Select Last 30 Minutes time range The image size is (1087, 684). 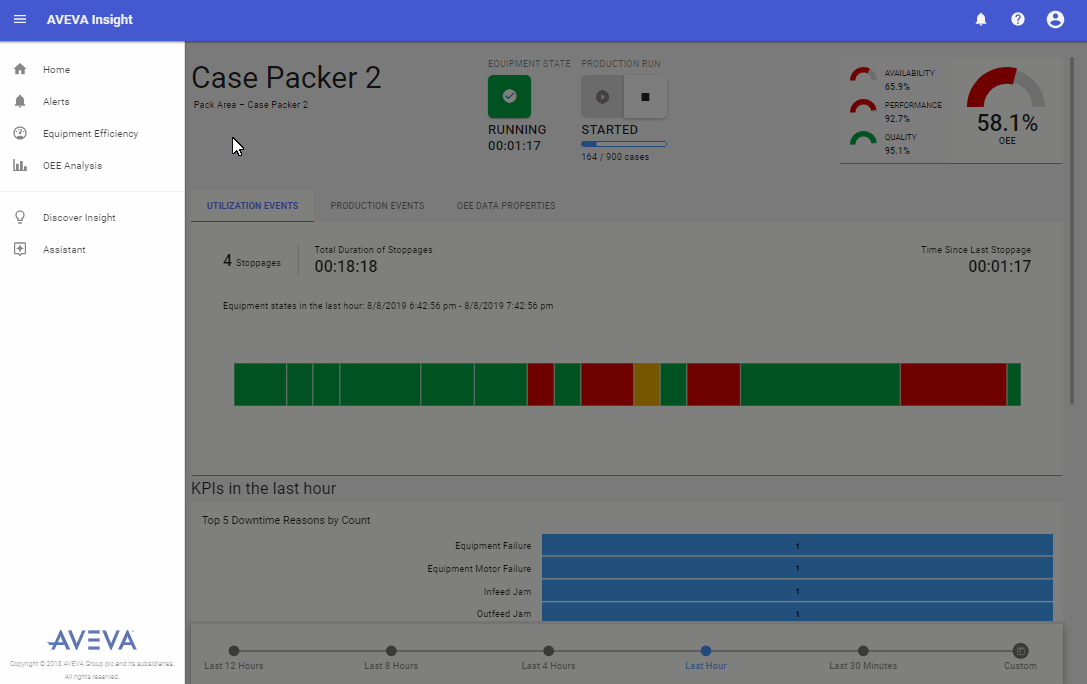(x=863, y=657)
